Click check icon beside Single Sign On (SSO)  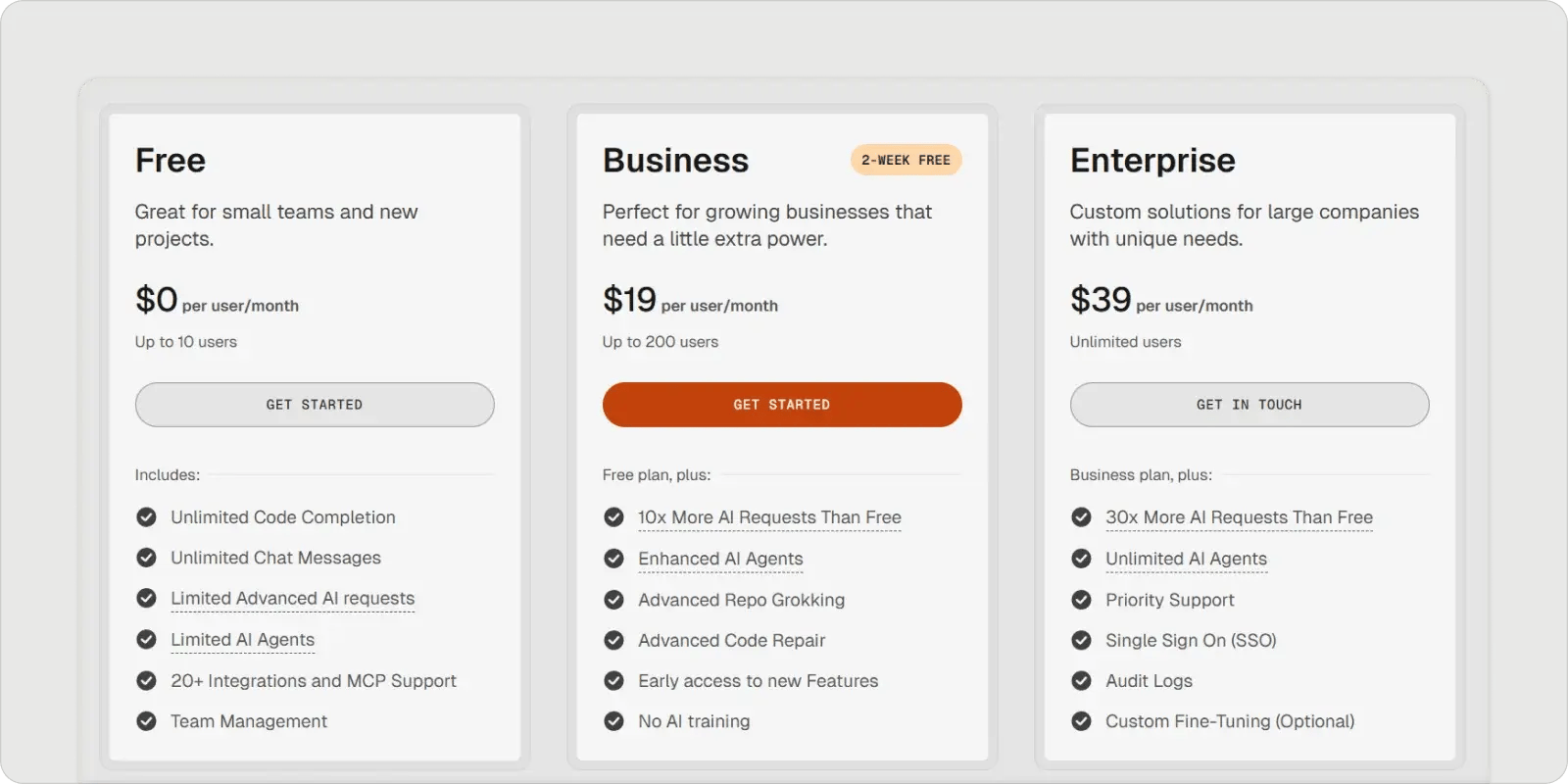click(x=1081, y=640)
